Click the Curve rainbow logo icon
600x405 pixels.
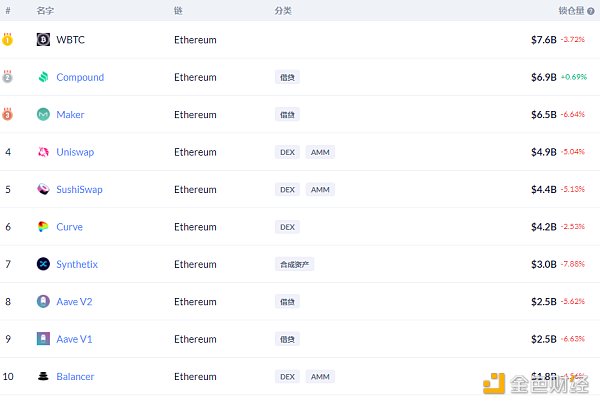click(x=43, y=227)
